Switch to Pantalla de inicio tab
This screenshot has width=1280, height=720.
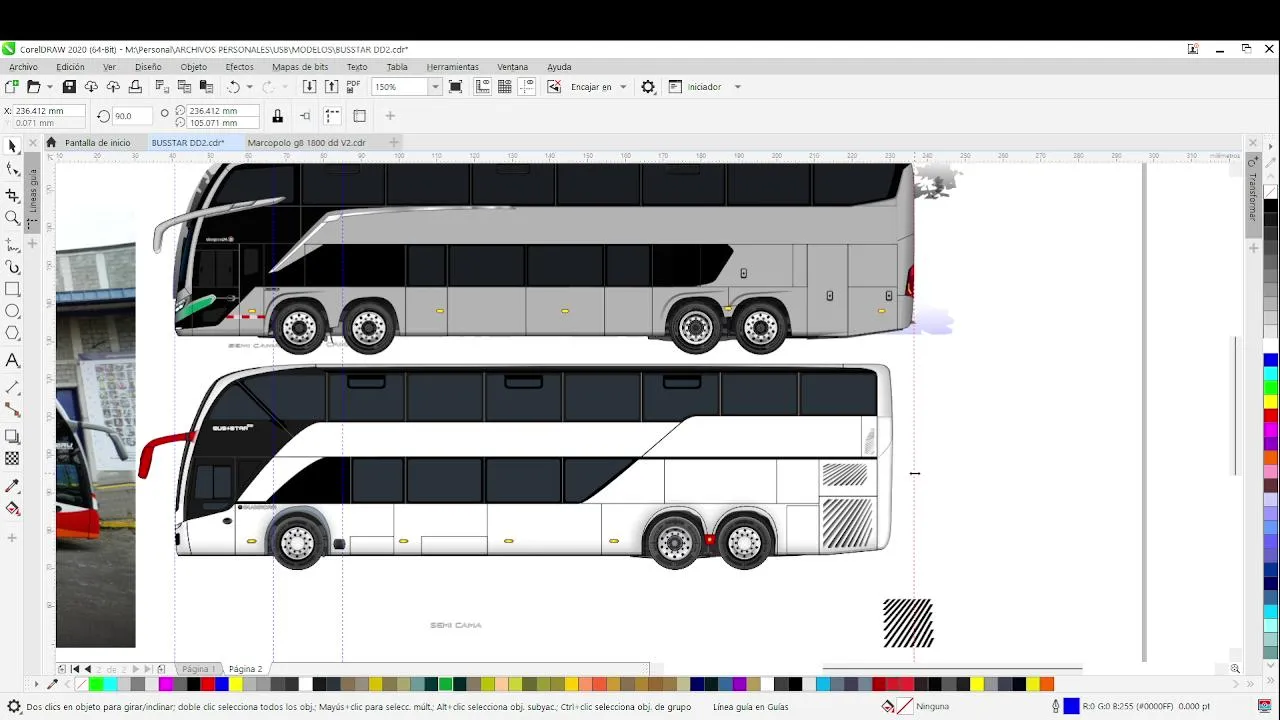point(97,143)
